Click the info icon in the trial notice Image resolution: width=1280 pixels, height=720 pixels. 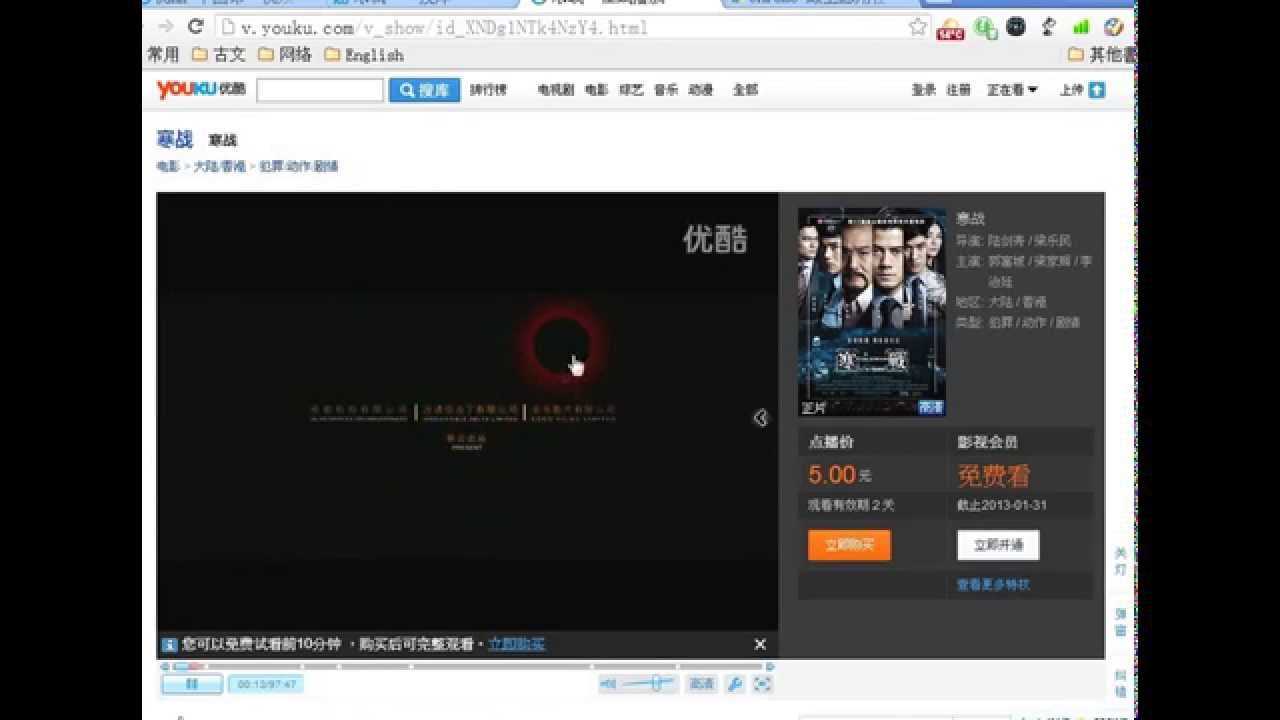point(169,645)
